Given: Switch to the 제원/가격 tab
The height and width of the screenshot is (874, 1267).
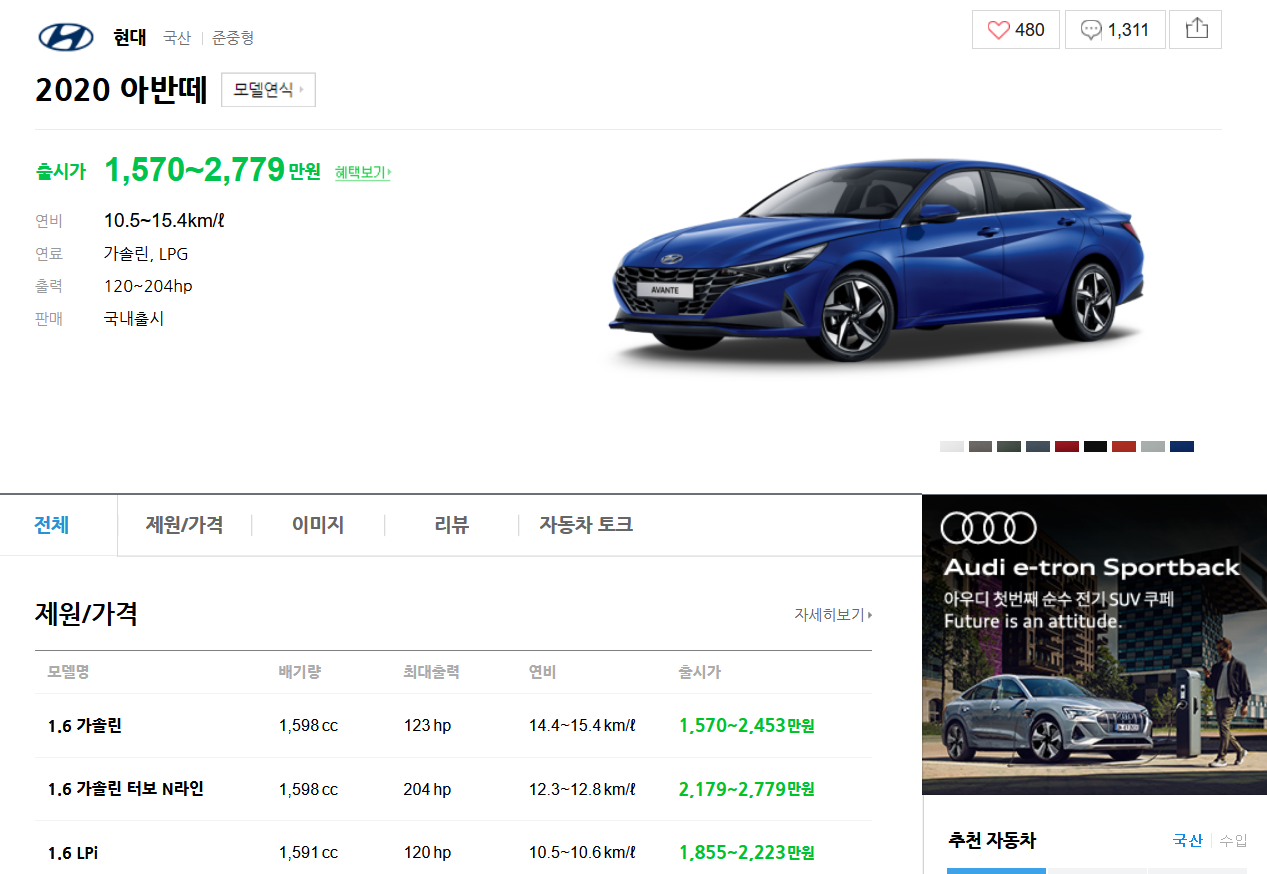Looking at the screenshot, I should click(x=184, y=525).
